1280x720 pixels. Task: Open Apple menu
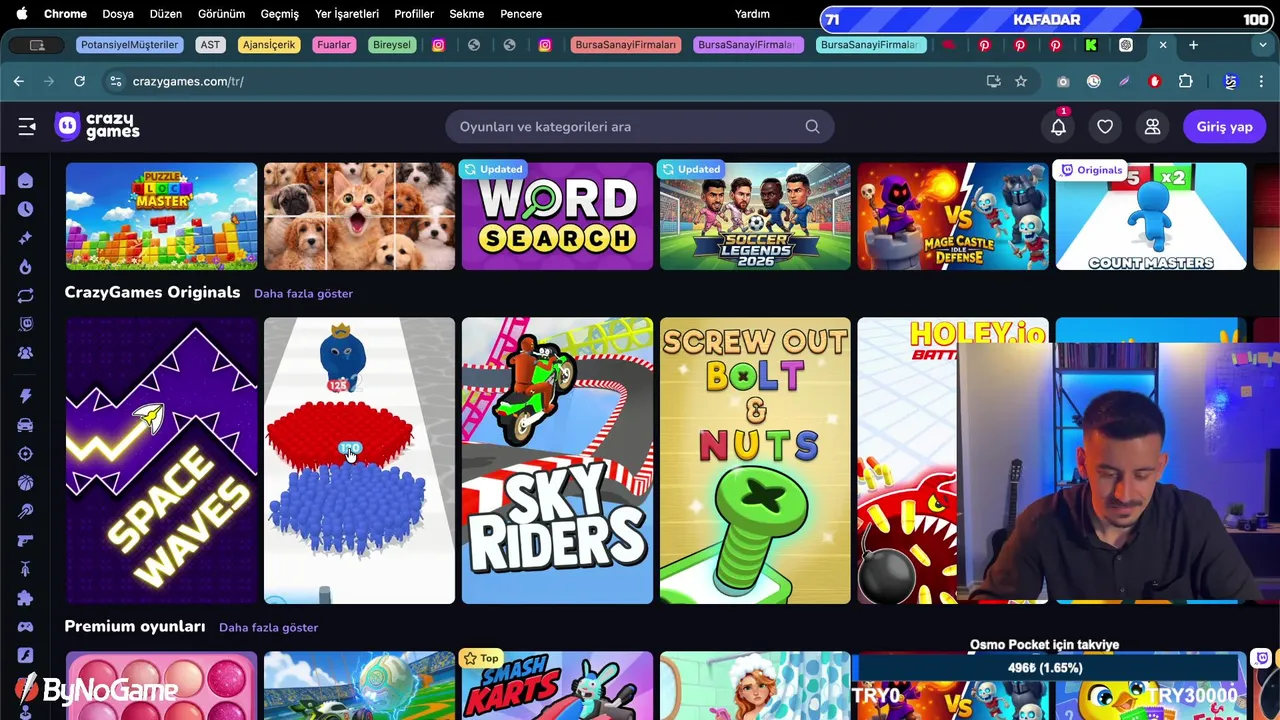[22, 14]
